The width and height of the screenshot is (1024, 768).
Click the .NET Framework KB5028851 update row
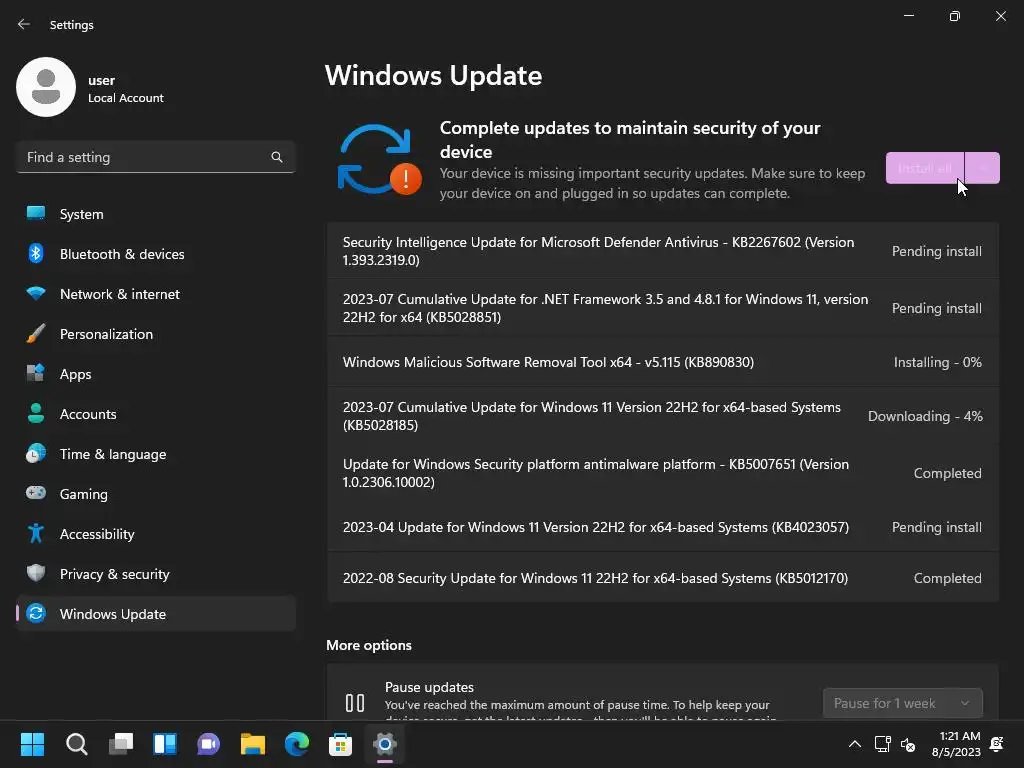pos(663,308)
